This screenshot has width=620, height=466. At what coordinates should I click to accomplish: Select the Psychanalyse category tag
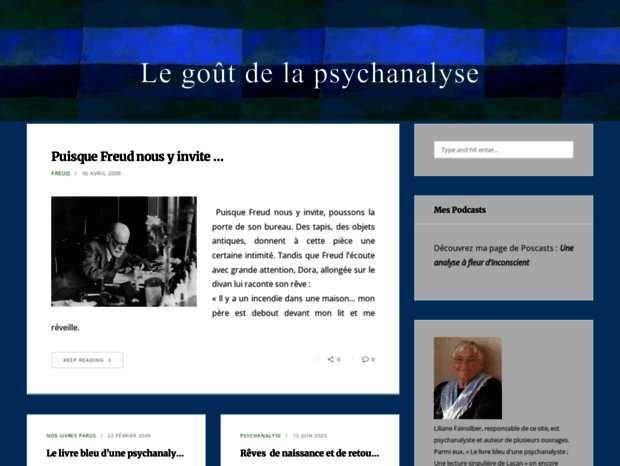[261, 435]
